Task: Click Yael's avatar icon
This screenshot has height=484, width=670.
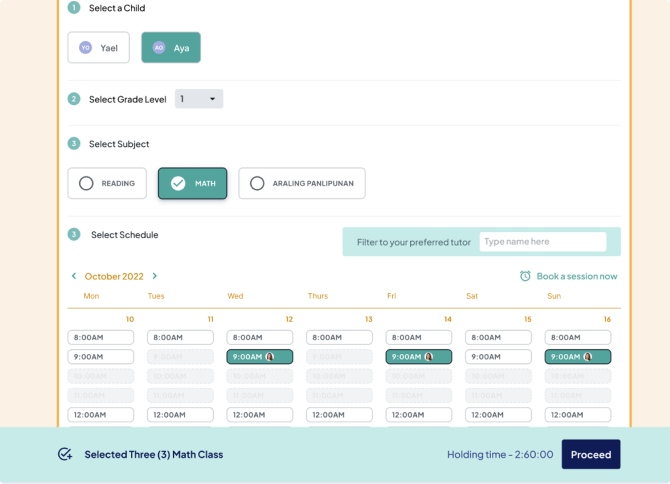Action: (x=86, y=48)
